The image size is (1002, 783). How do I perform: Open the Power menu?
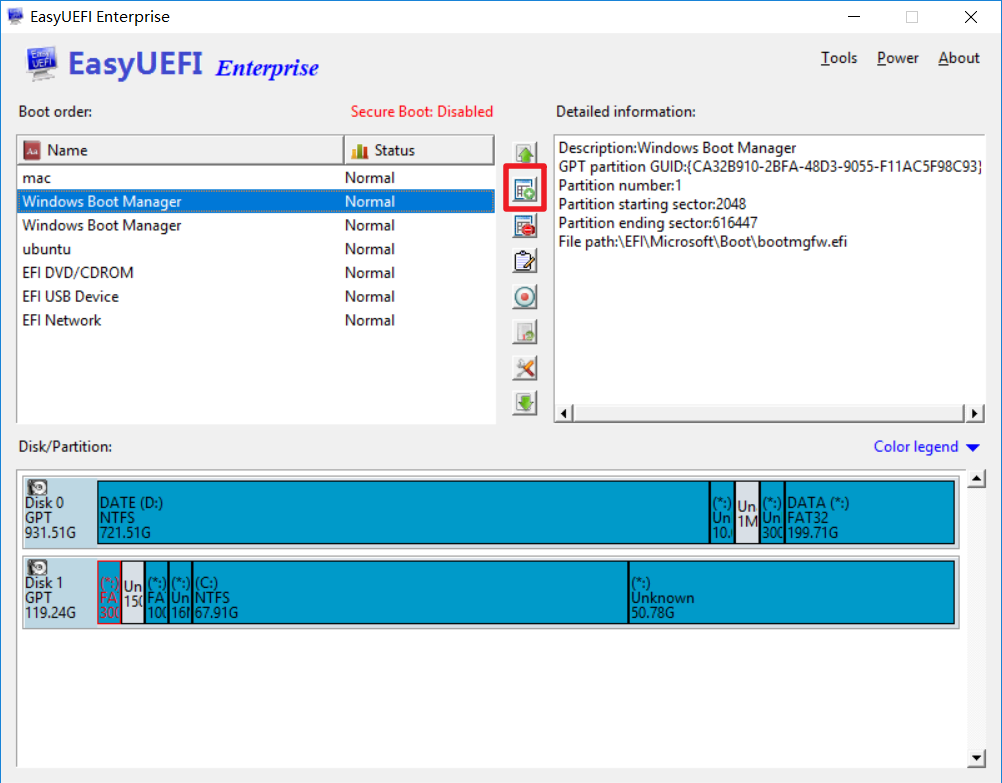(897, 58)
